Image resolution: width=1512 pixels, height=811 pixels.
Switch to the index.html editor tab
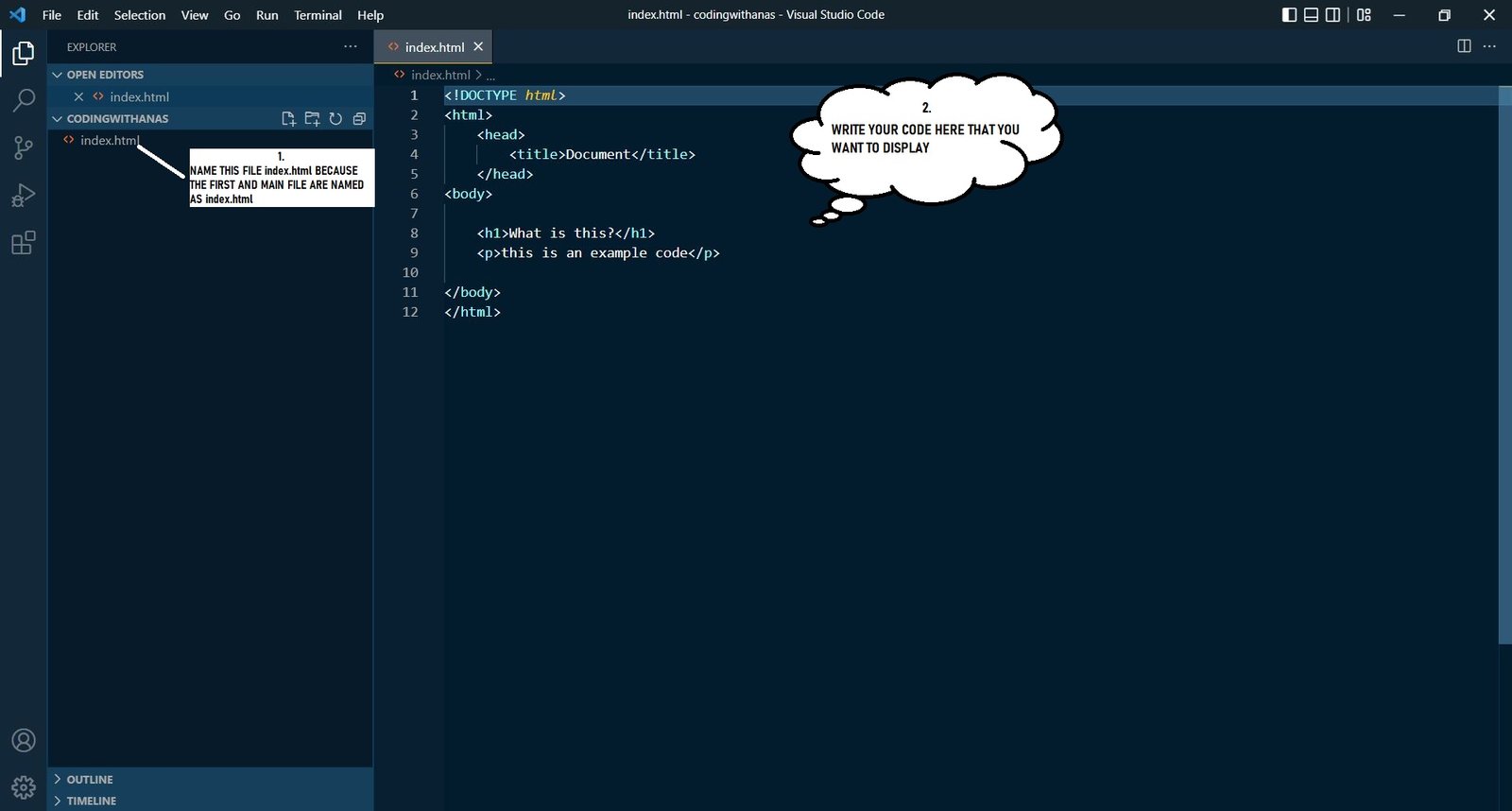[x=435, y=46]
